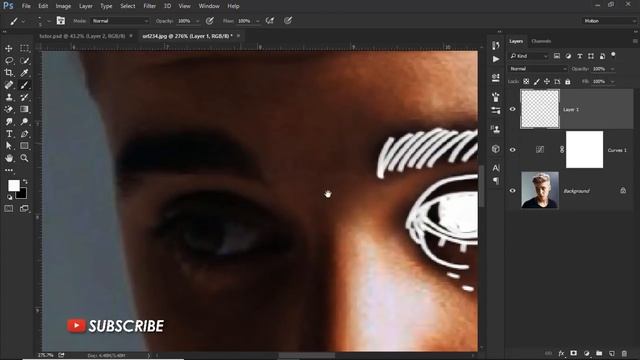Toggle lock all for layer
The width and height of the screenshot is (640, 360).
click(x=568, y=82)
